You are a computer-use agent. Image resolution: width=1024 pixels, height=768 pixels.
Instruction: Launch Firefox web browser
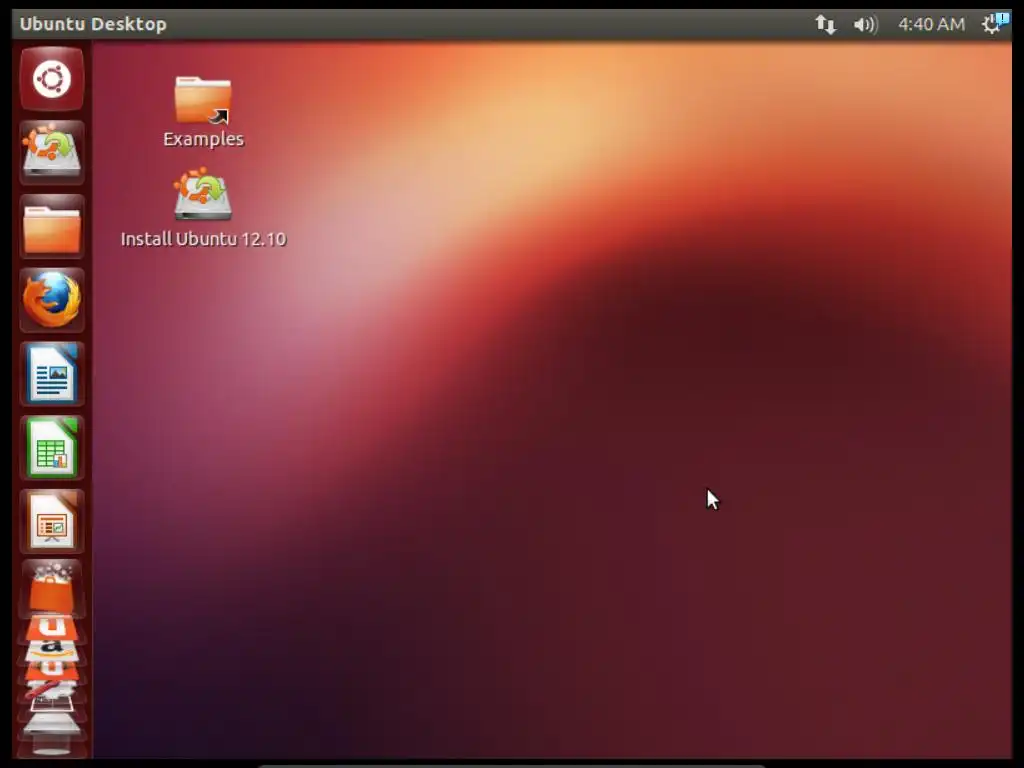pyautogui.click(x=52, y=300)
